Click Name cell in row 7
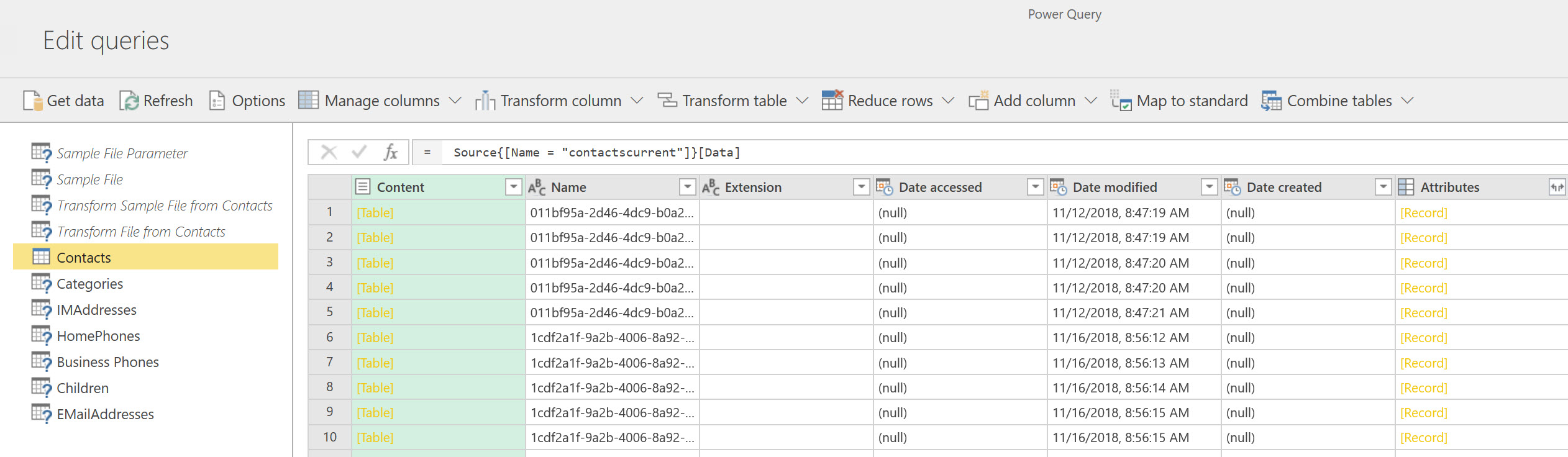Image resolution: width=1568 pixels, height=457 pixels. click(x=613, y=363)
